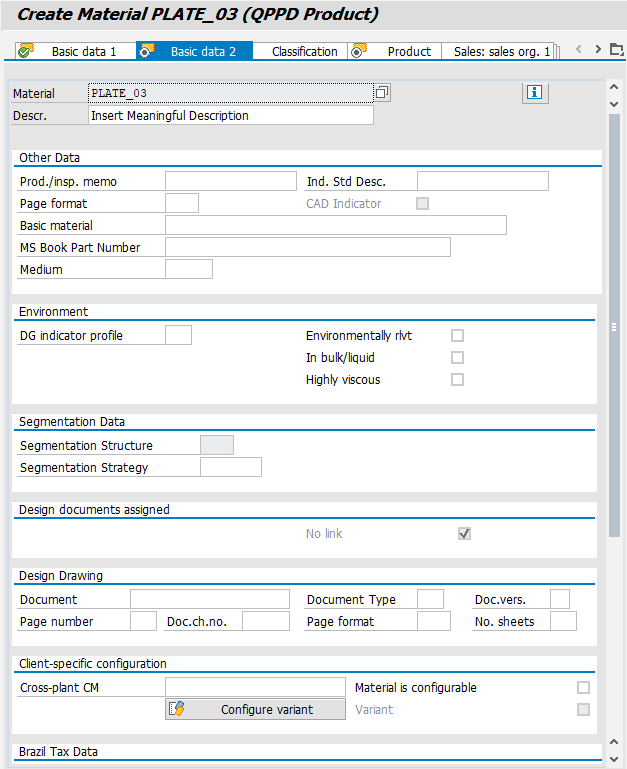Screen dimensions: 627x769
Task: Open the tab list icon at far right
Action: (x=615, y=50)
